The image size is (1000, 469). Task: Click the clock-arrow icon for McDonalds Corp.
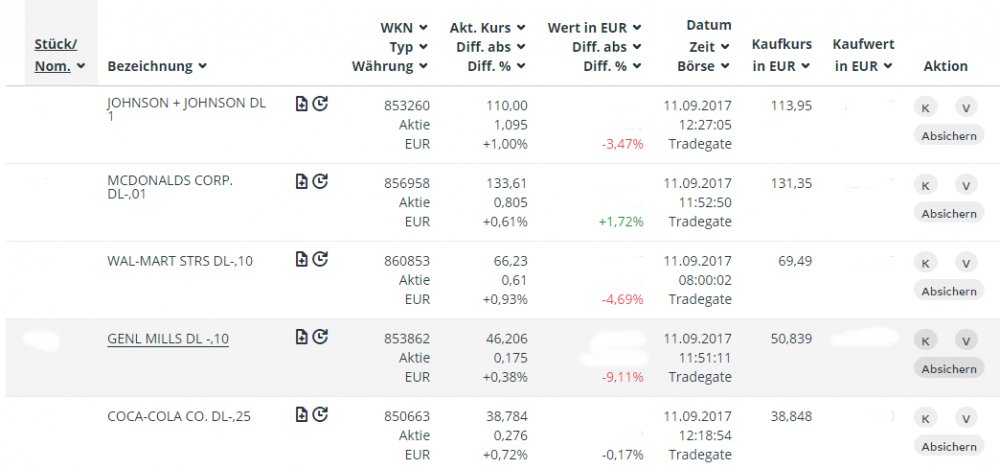320,181
